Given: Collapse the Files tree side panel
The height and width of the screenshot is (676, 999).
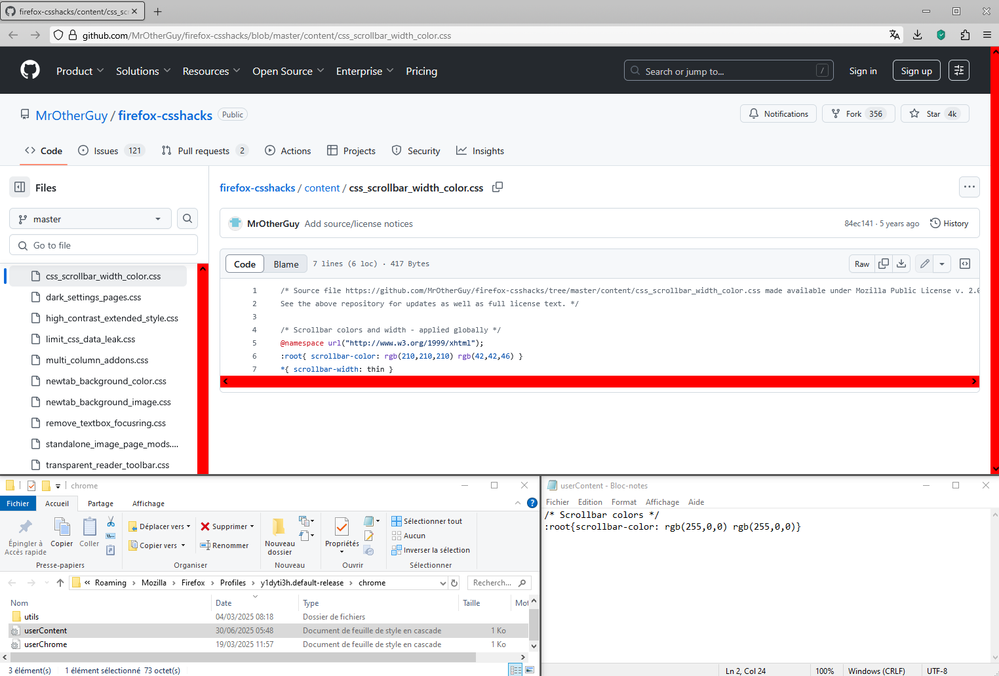Looking at the screenshot, I should 20,187.
